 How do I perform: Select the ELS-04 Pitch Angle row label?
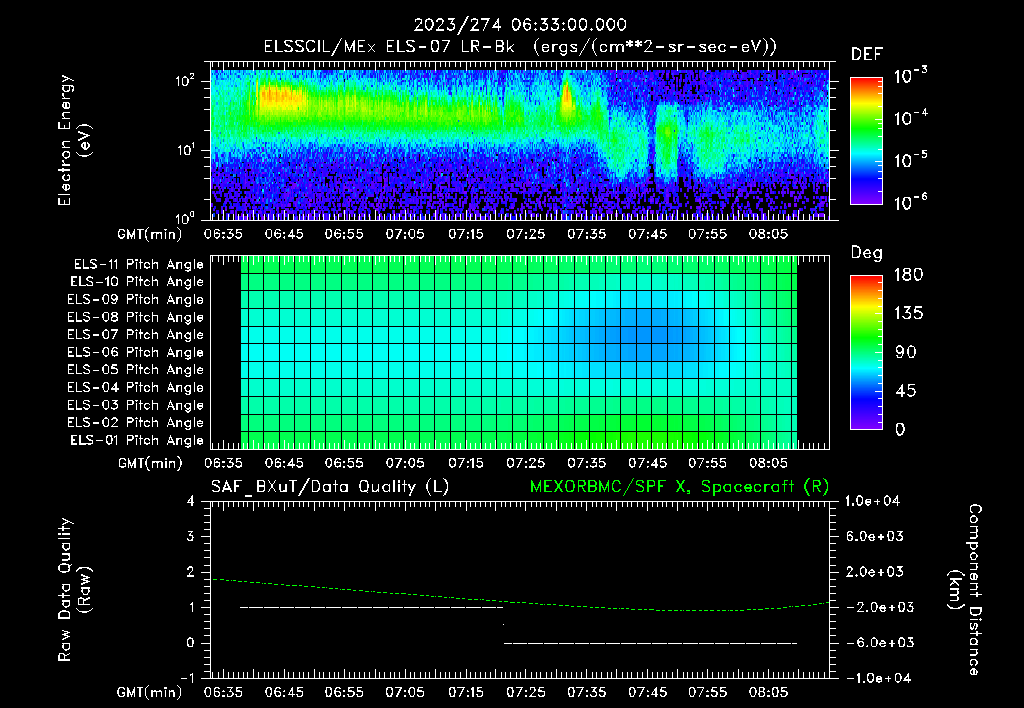coord(136,388)
